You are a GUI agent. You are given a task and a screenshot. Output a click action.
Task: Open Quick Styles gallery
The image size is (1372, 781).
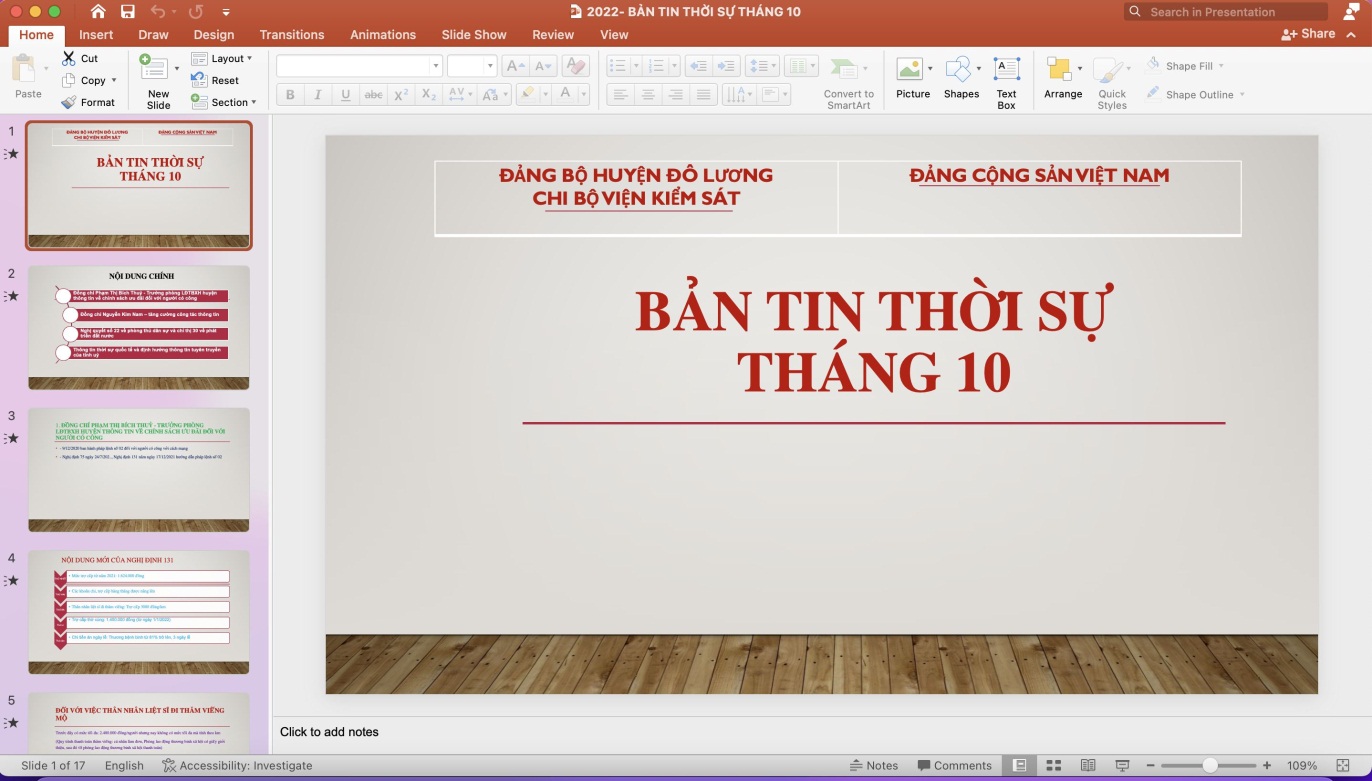[1112, 83]
